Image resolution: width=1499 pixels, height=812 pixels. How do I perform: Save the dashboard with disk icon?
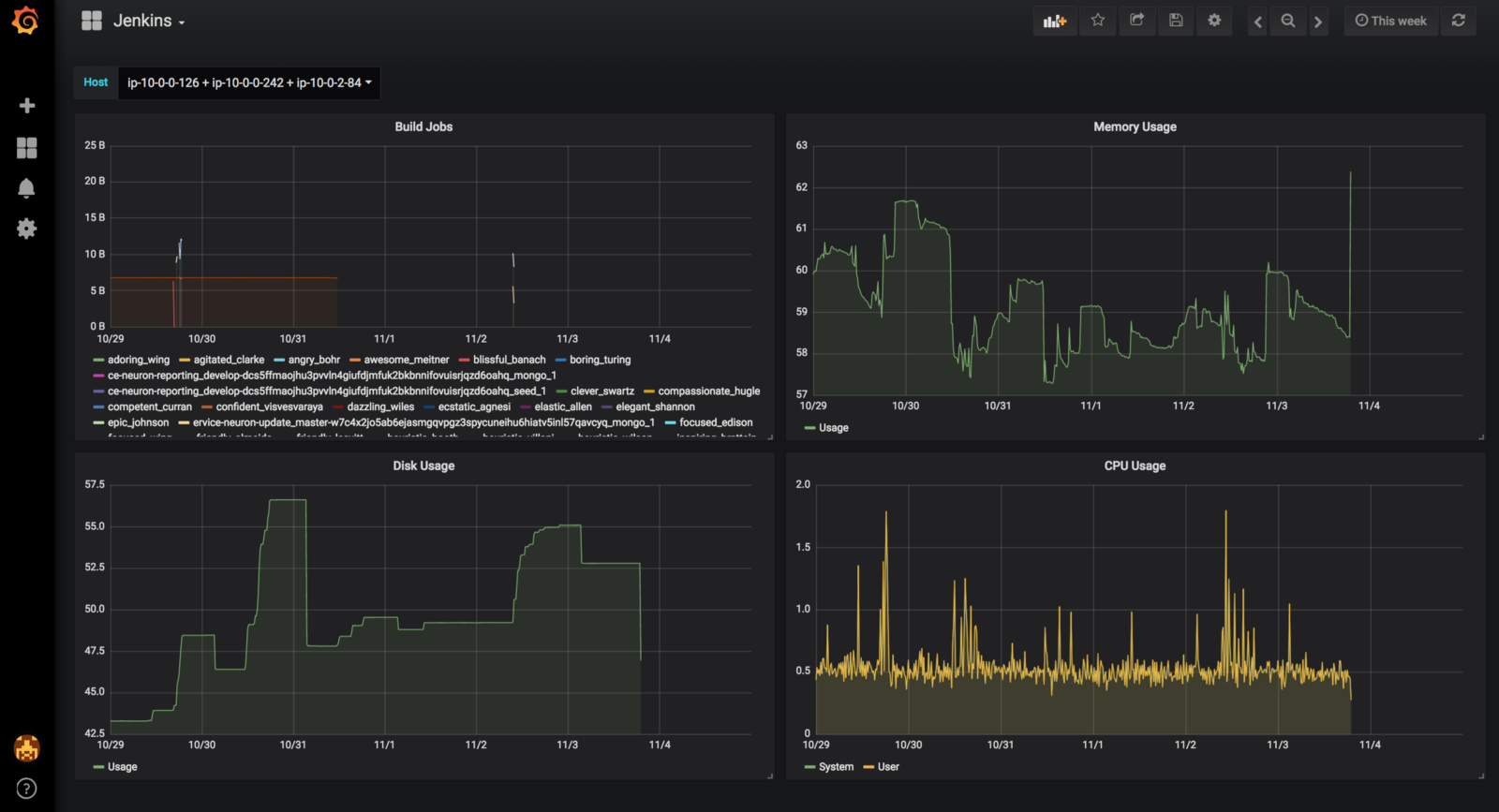(x=1176, y=21)
